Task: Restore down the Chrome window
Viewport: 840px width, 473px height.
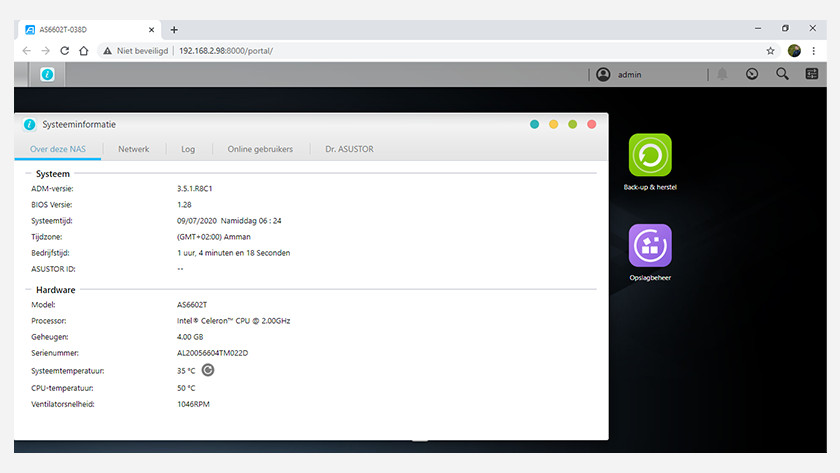Action: [x=785, y=28]
